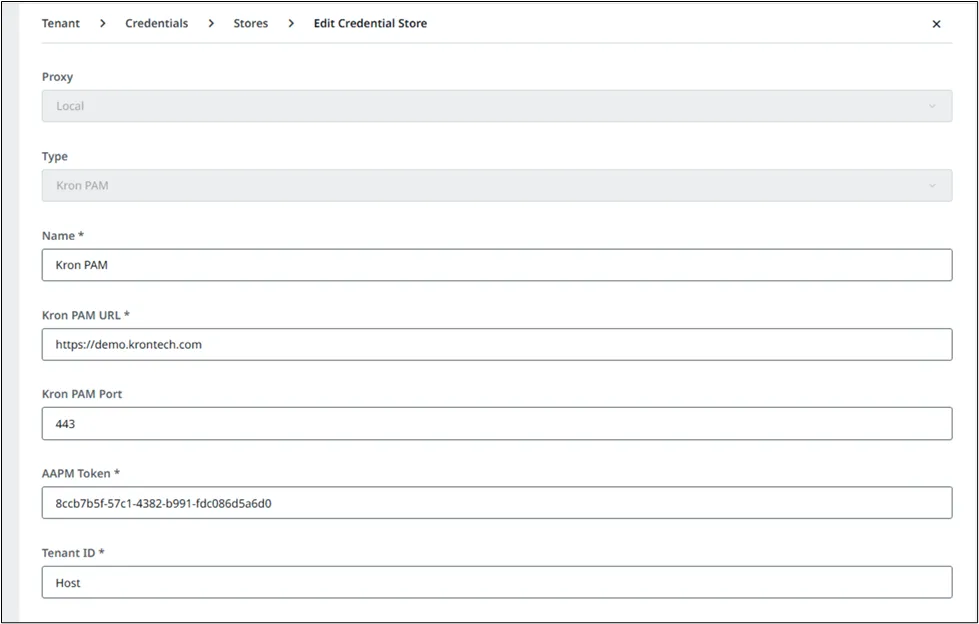Select the Kron PAM Port field
Screen dimensions: 979x624
click(497, 423)
